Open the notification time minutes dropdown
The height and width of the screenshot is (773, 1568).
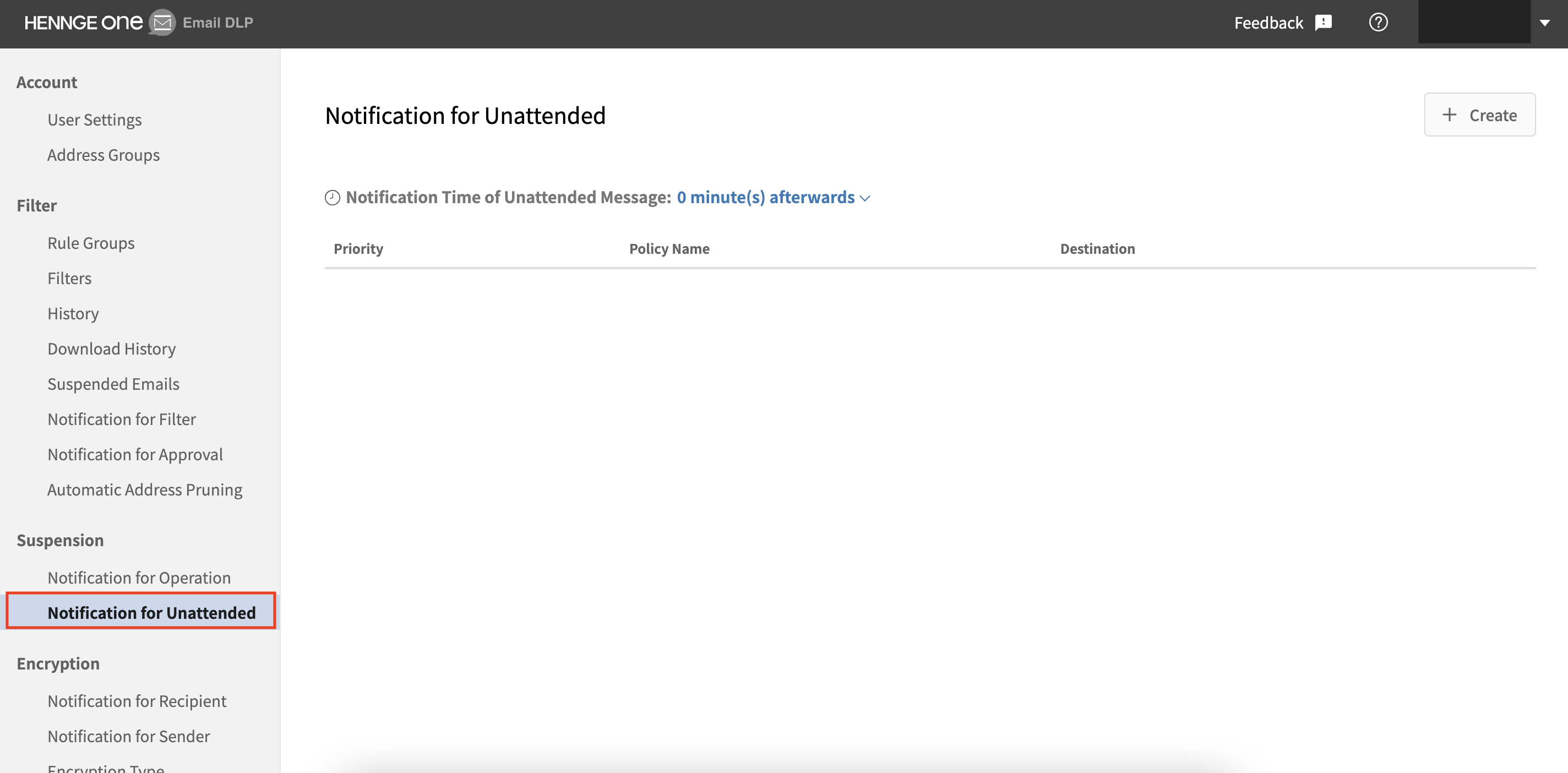pyautogui.click(x=766, y=197)
